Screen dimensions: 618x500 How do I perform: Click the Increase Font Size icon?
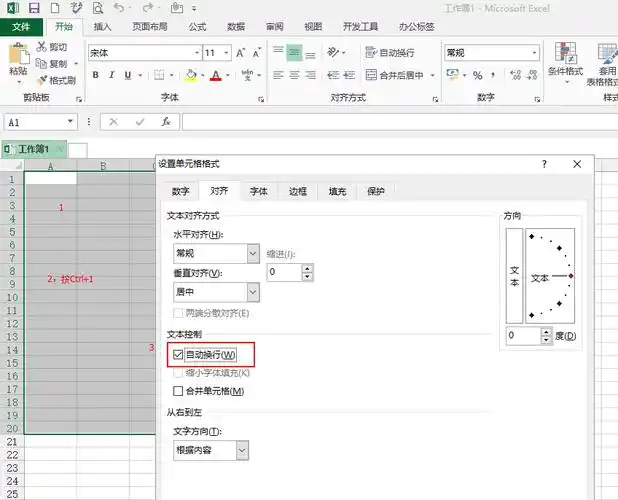click(240, 53)
